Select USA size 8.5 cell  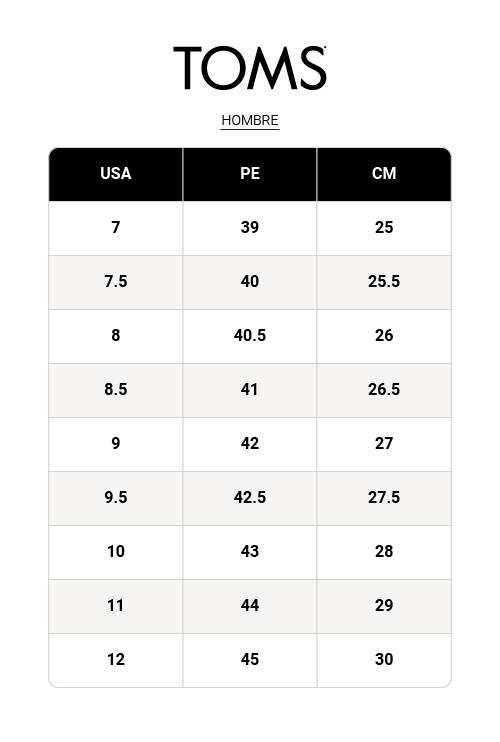tap(116, 390)
